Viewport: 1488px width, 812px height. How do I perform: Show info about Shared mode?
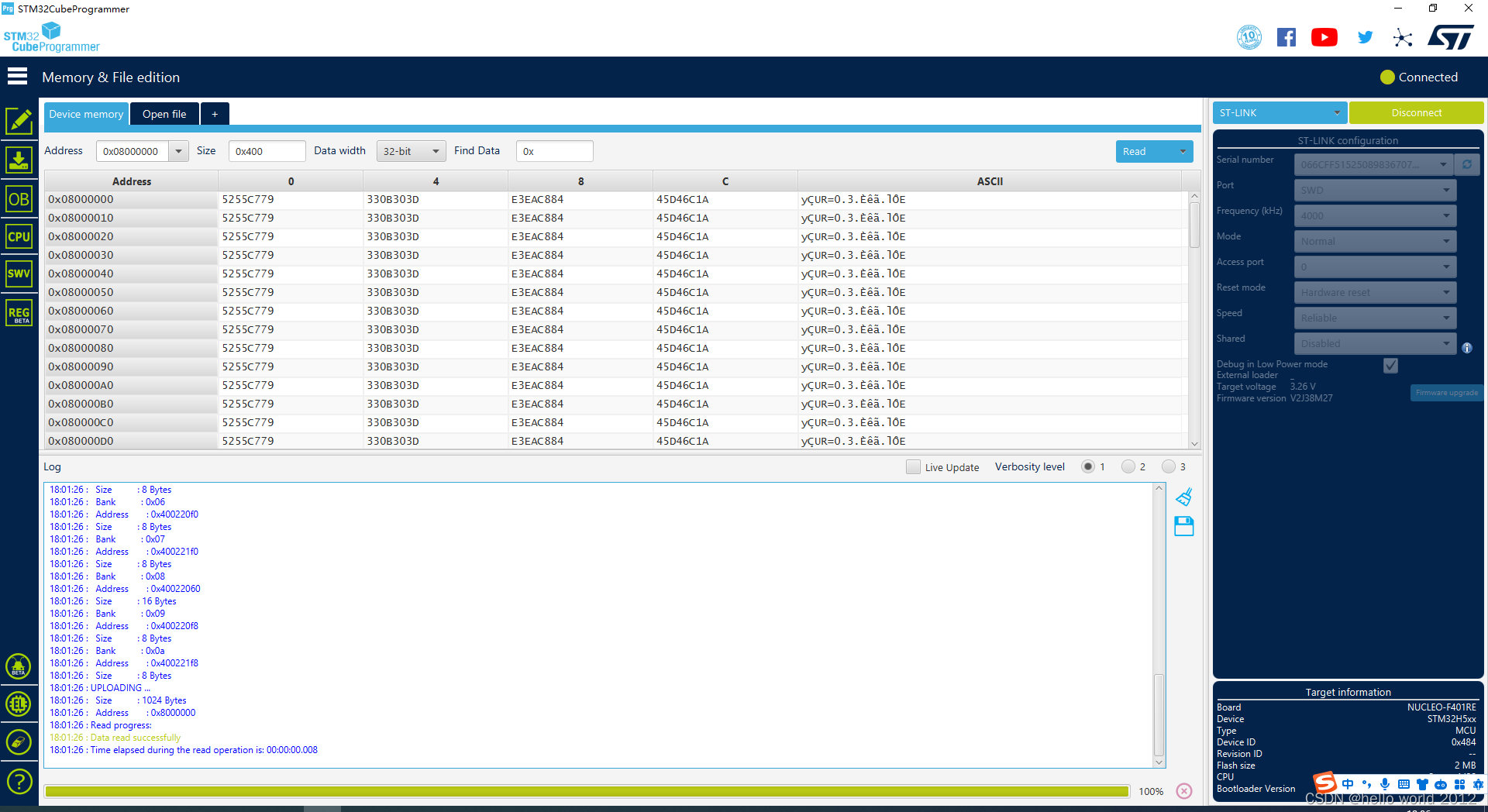coord(1467,348)
